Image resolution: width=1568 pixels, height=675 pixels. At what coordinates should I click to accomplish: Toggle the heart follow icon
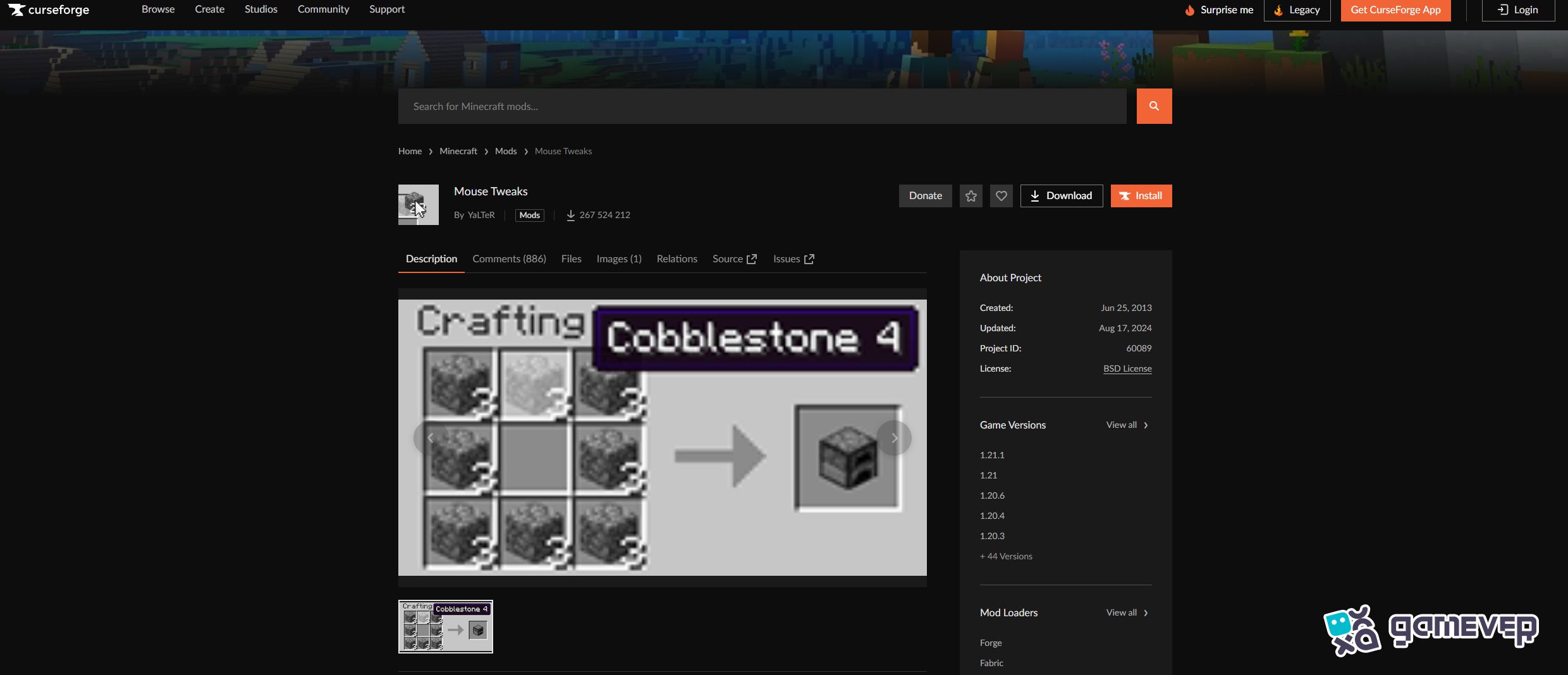(1001, 196)
